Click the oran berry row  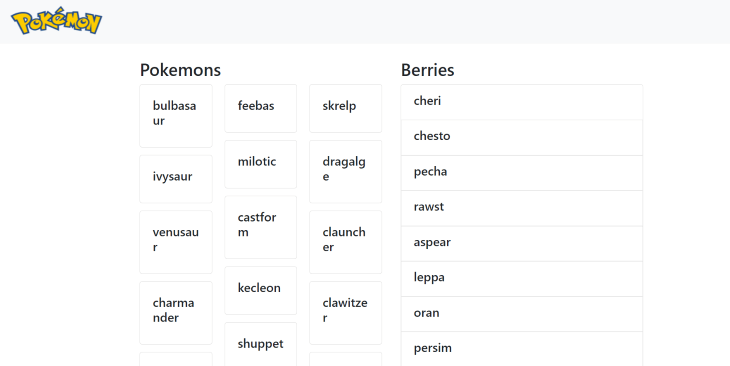pyautogui.click(x=522, y=314)
